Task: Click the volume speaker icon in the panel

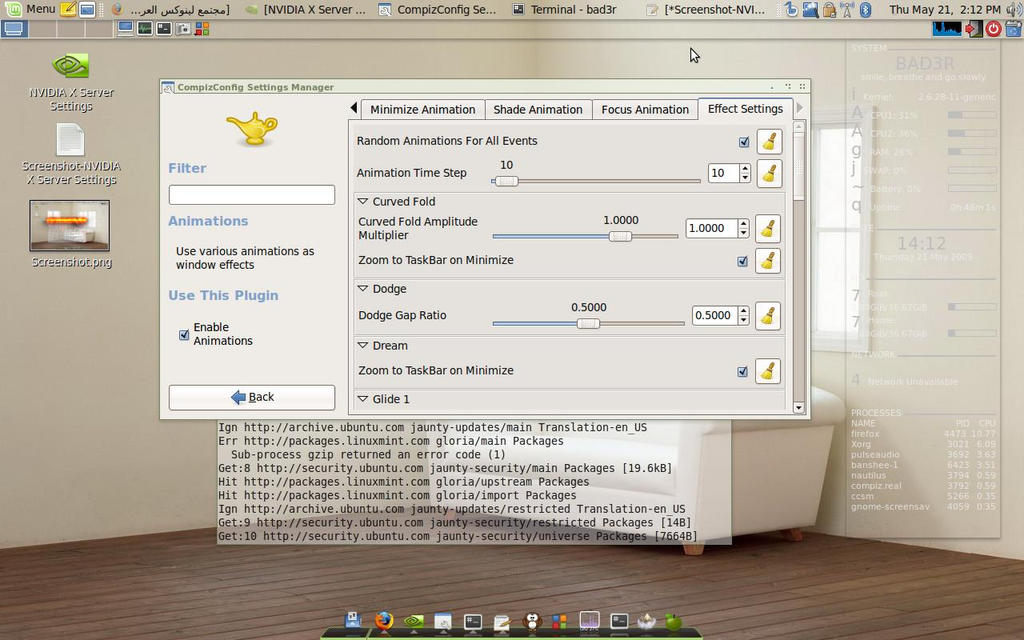Action: (1012, 9)
